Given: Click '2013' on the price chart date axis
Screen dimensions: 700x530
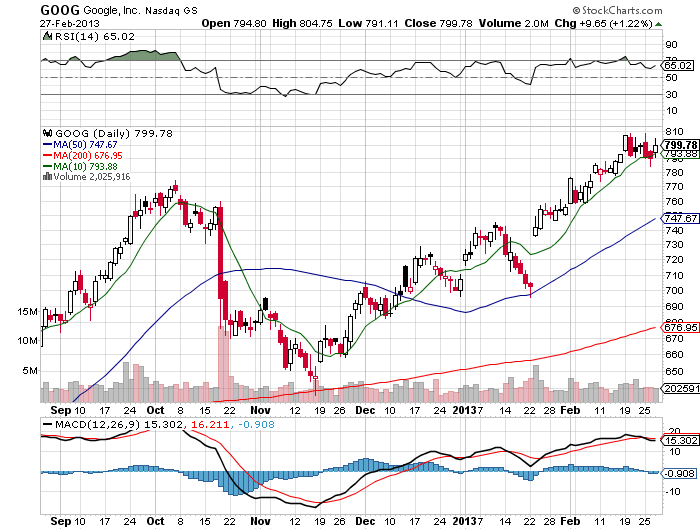Looking at the screenshot, I should click(x=464, y=410).
